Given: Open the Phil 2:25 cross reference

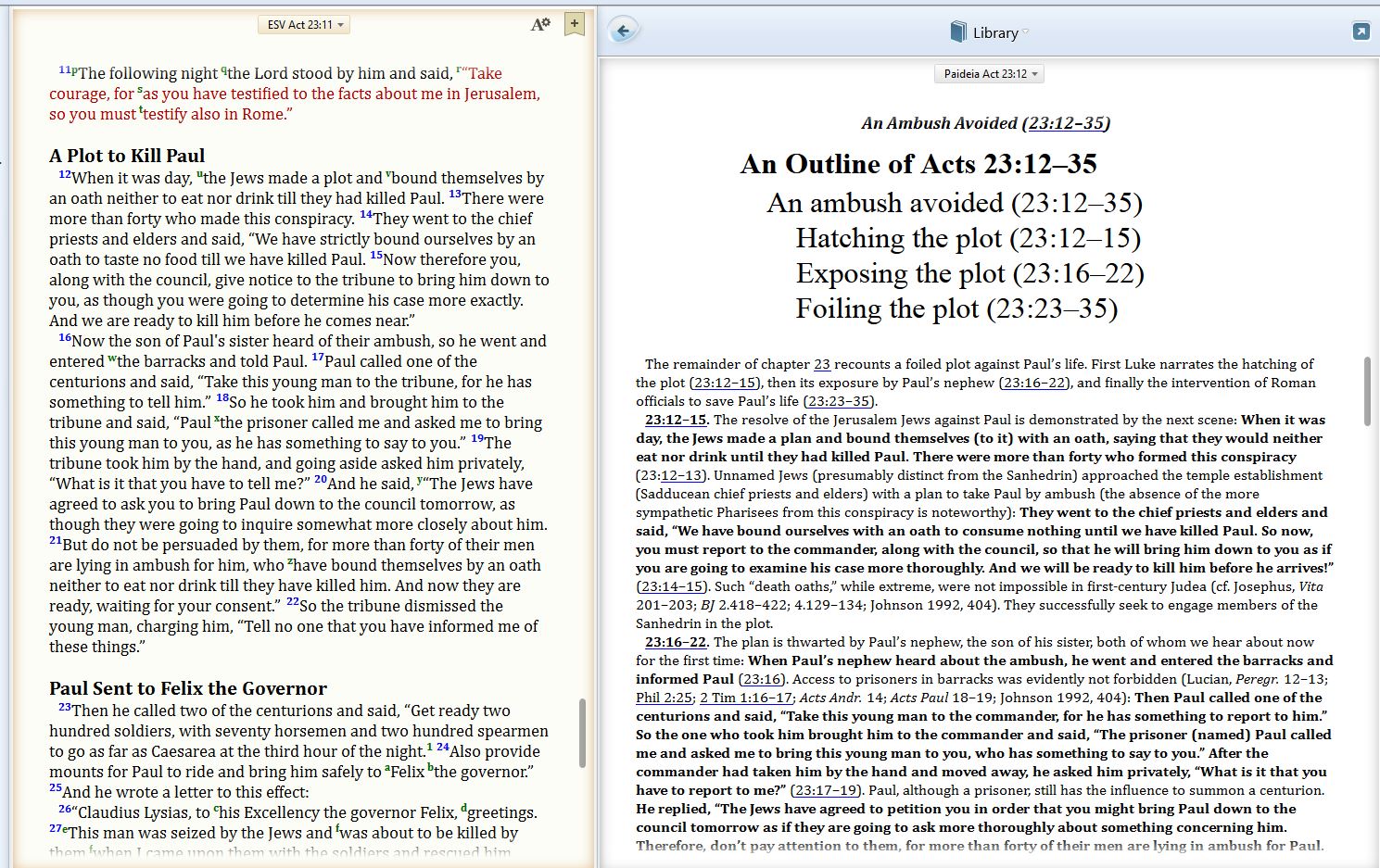Looking at the screenshot, I should [x=664, y=698].
